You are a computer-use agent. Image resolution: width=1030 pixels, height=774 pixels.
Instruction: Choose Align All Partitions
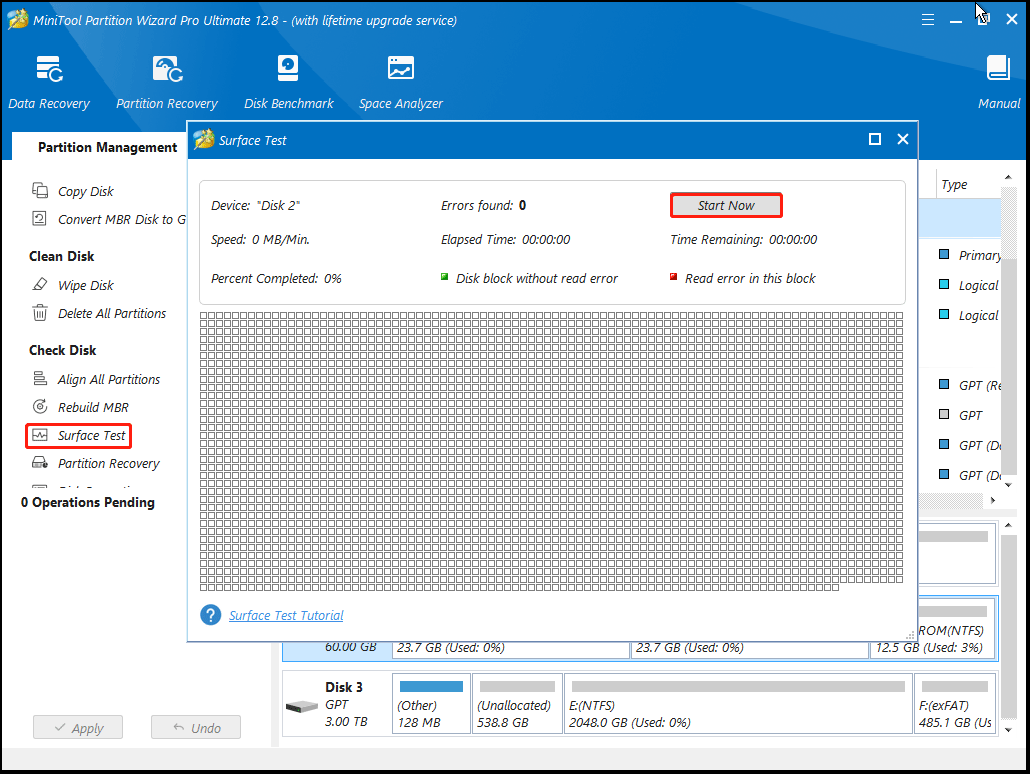point(108,379)
